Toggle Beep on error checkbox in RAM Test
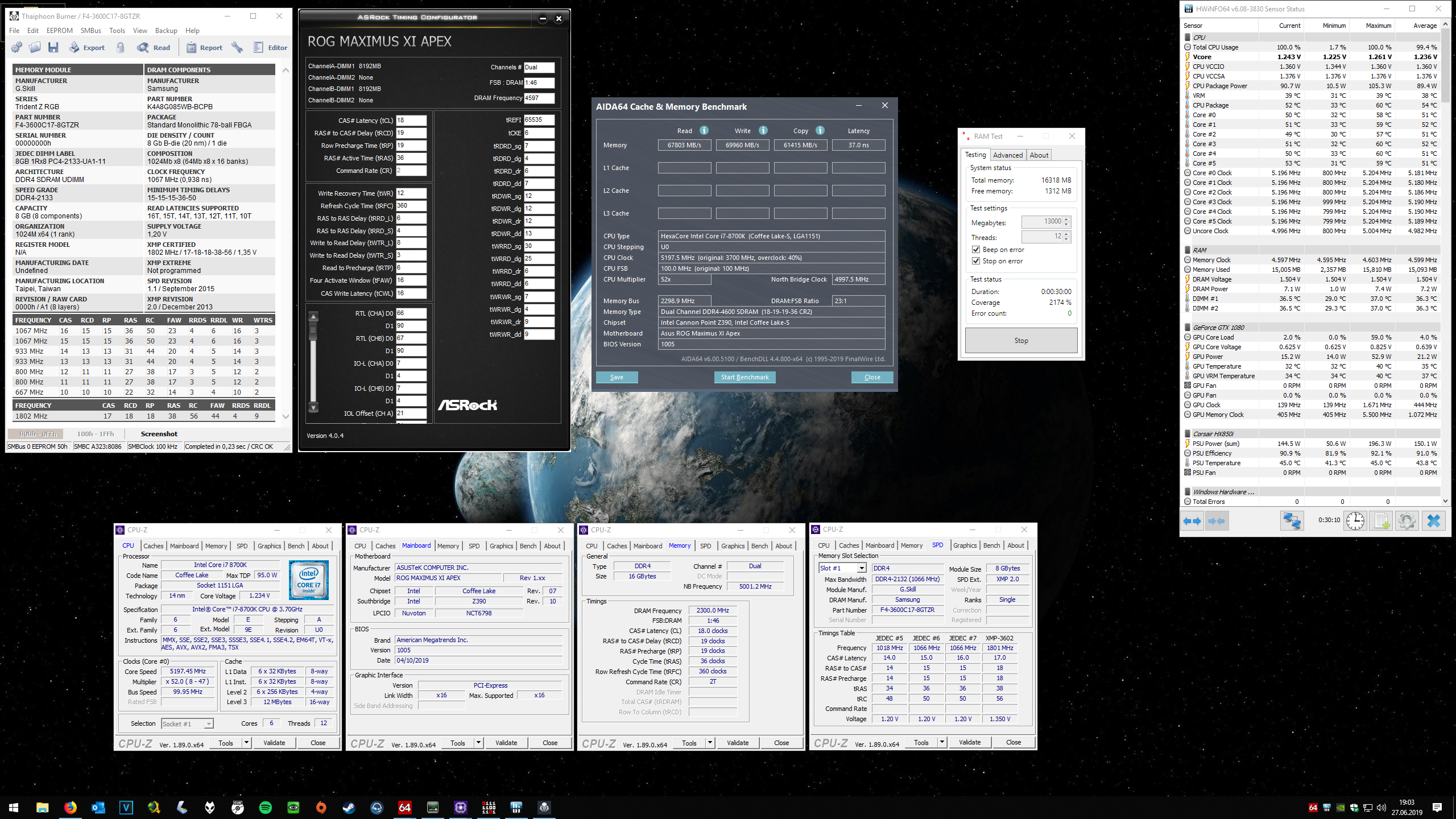1456x819 pixels. 976,250
